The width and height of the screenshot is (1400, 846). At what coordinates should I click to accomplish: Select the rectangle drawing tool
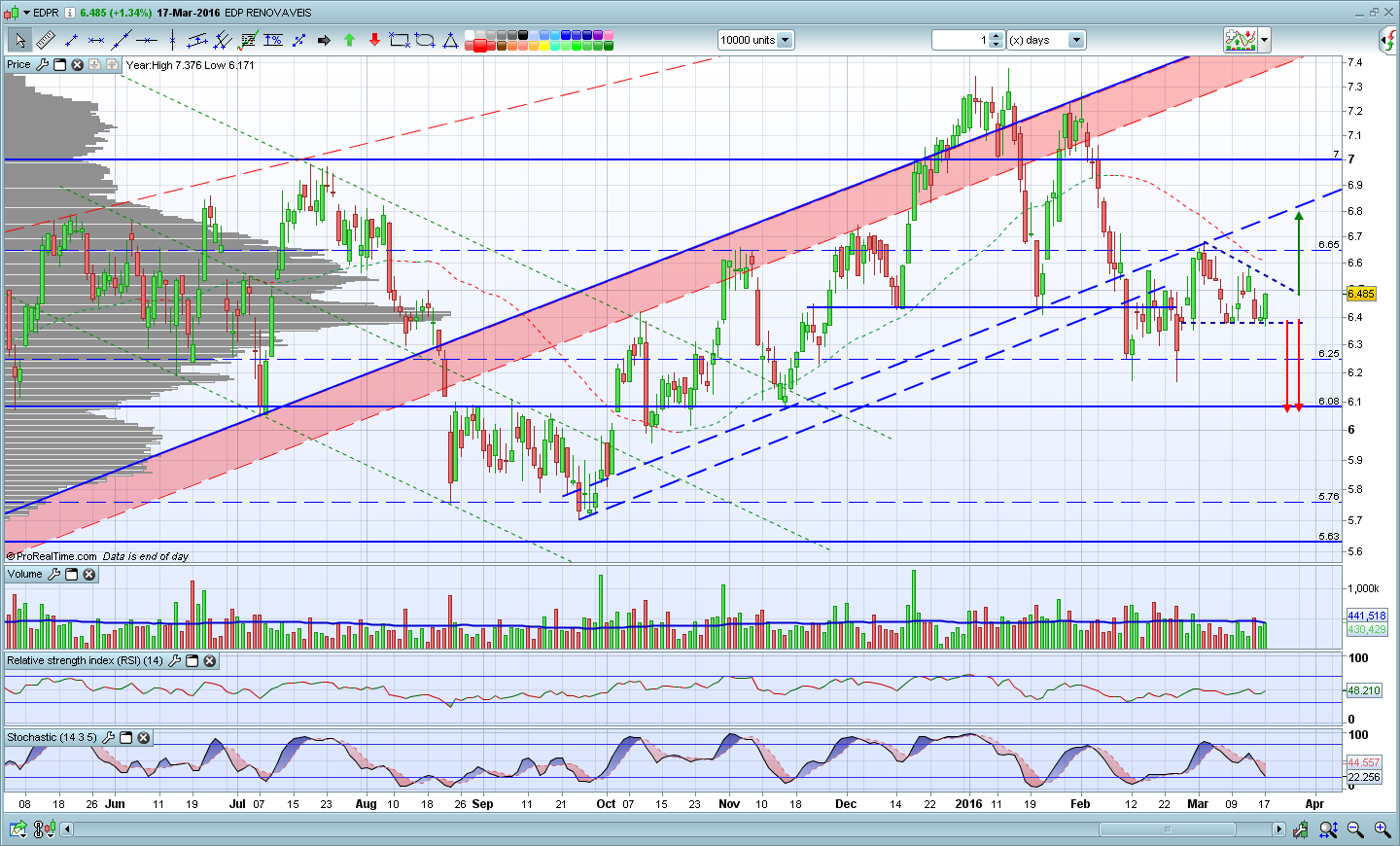coord(400,40)
